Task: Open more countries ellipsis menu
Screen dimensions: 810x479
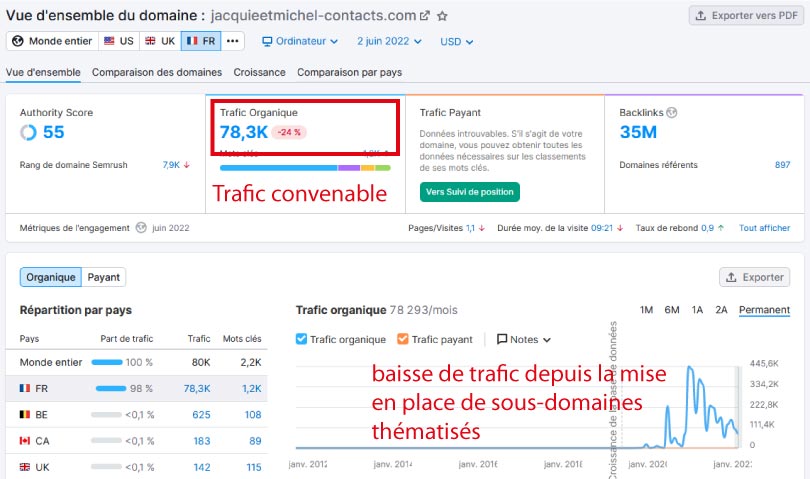Action: 232,41
